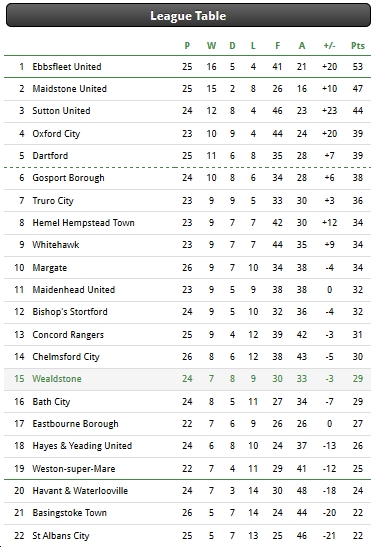Screen dimensions: 374x547
Task: Select the Maidstone United row
Action: (x=187, y=89)
